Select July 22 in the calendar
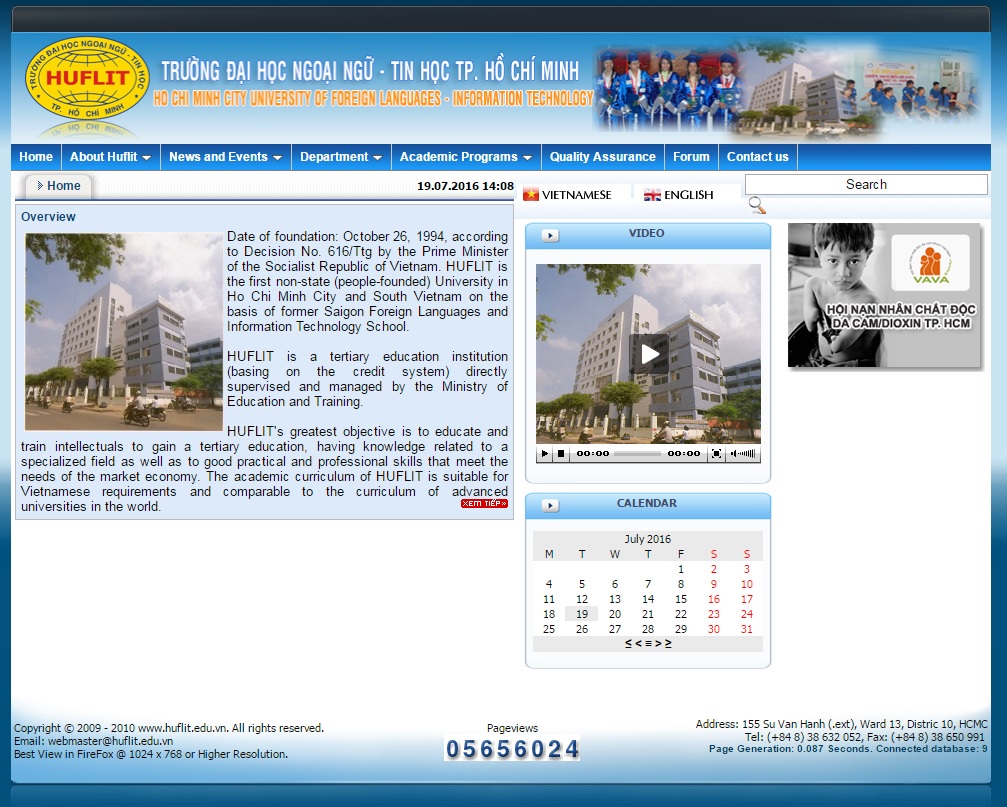The width and height of the screenshot is (1007, 807). tap(681, 614)
